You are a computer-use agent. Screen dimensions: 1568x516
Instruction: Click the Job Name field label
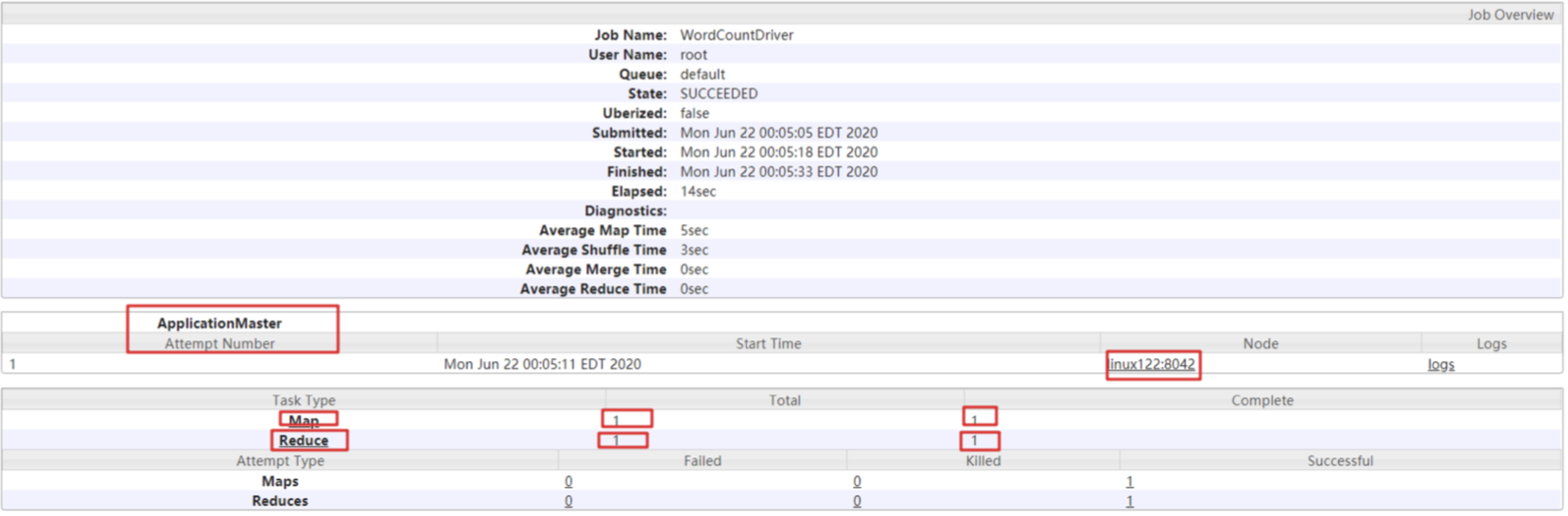631,35
